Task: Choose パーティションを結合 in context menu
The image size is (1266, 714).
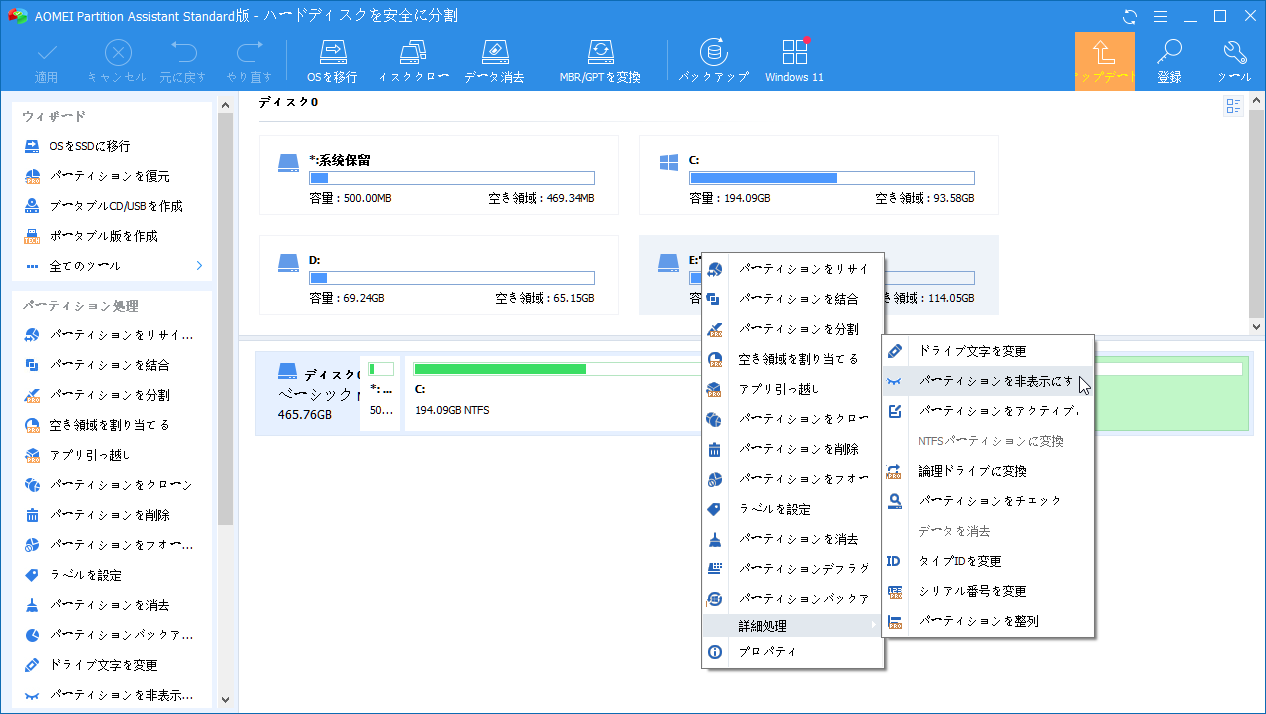Action: pyautogui.click(x=793, y=299)
